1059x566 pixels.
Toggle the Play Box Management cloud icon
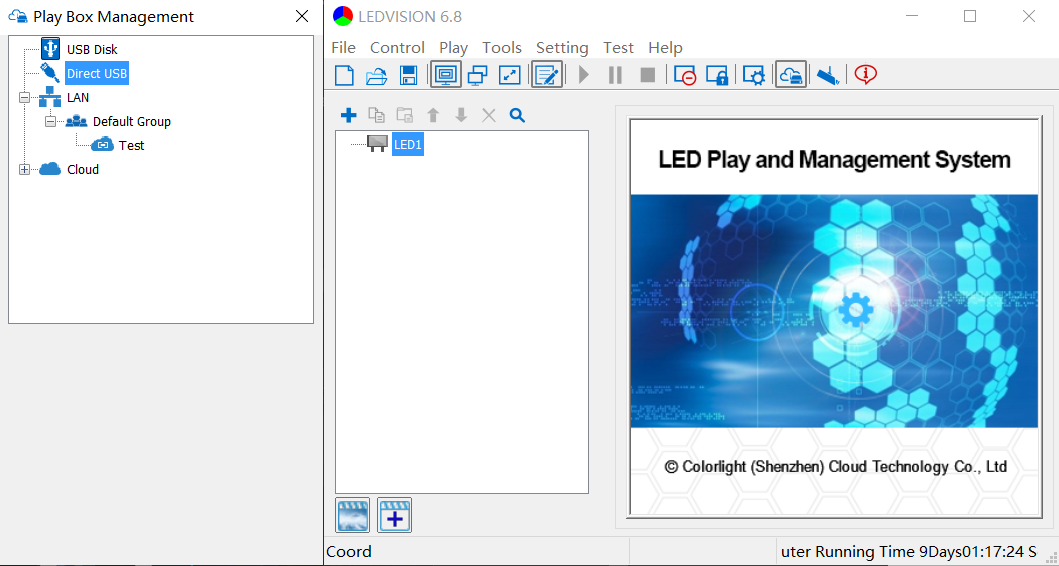pyautogui.click(x=791, y=75)
